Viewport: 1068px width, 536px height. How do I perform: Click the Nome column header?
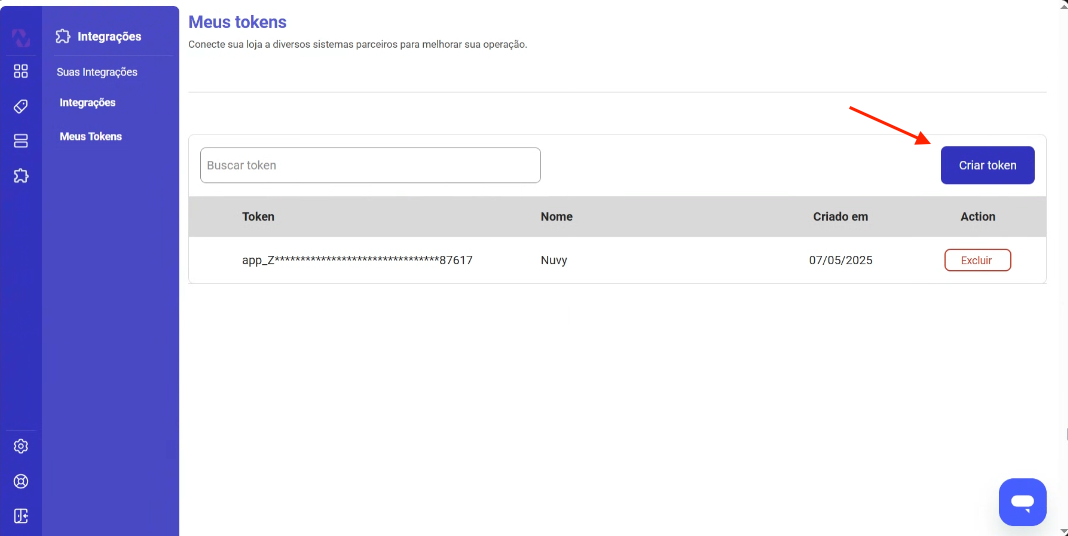click(556, 216)
